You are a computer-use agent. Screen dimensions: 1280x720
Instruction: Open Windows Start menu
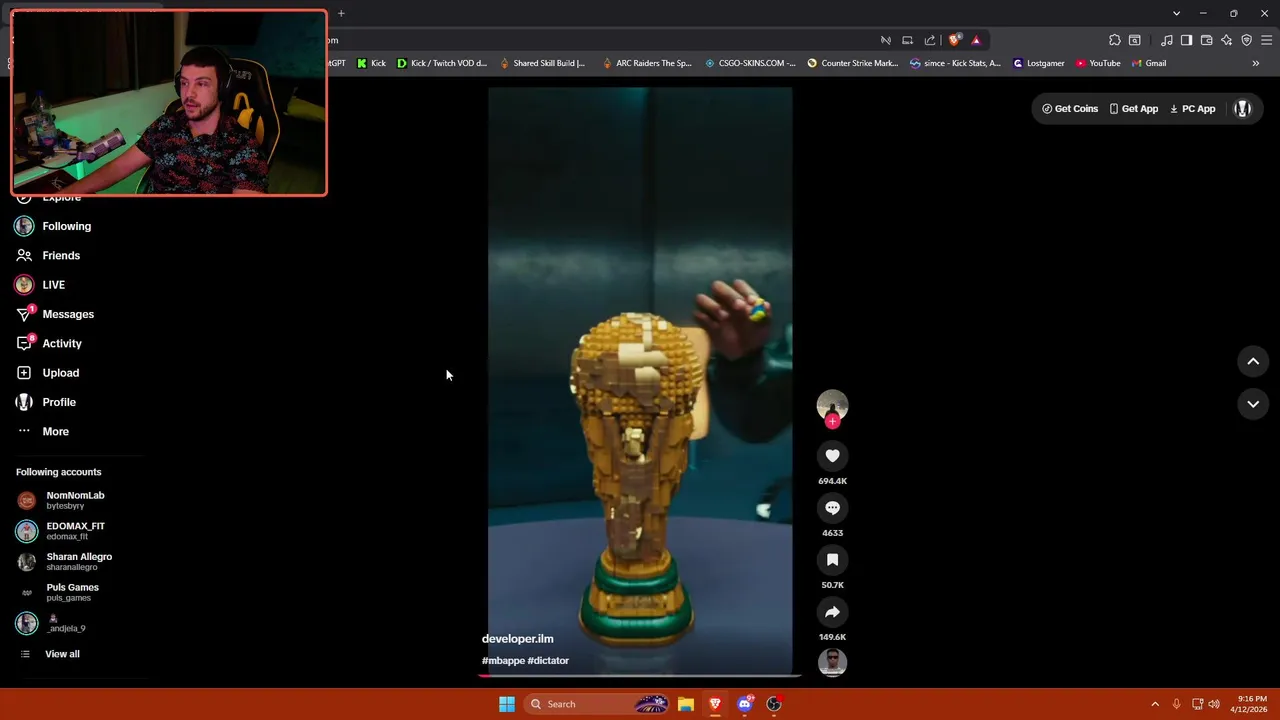pos(507,704)
